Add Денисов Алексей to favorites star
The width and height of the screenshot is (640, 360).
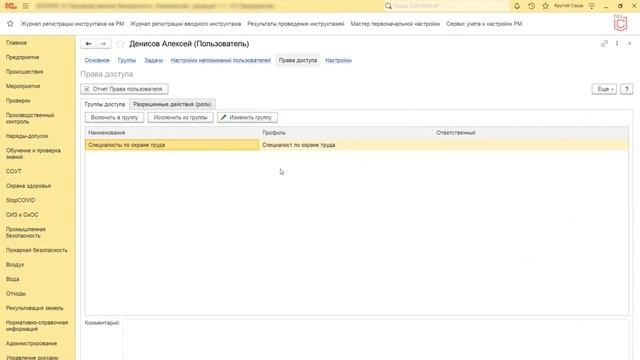coord(120,44)
